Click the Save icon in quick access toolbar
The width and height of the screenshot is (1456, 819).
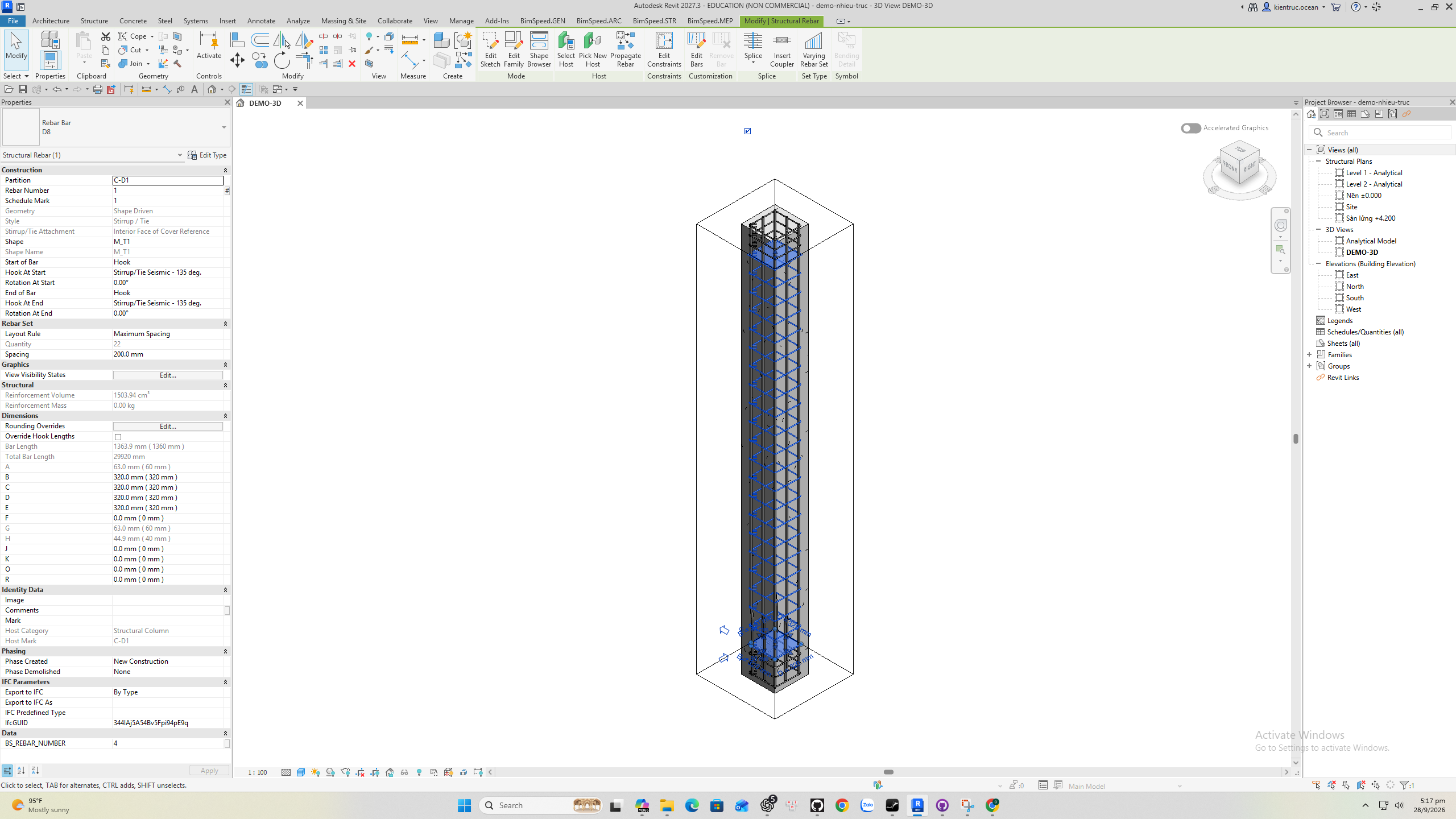pyautogui.click(x=23, y=89)
